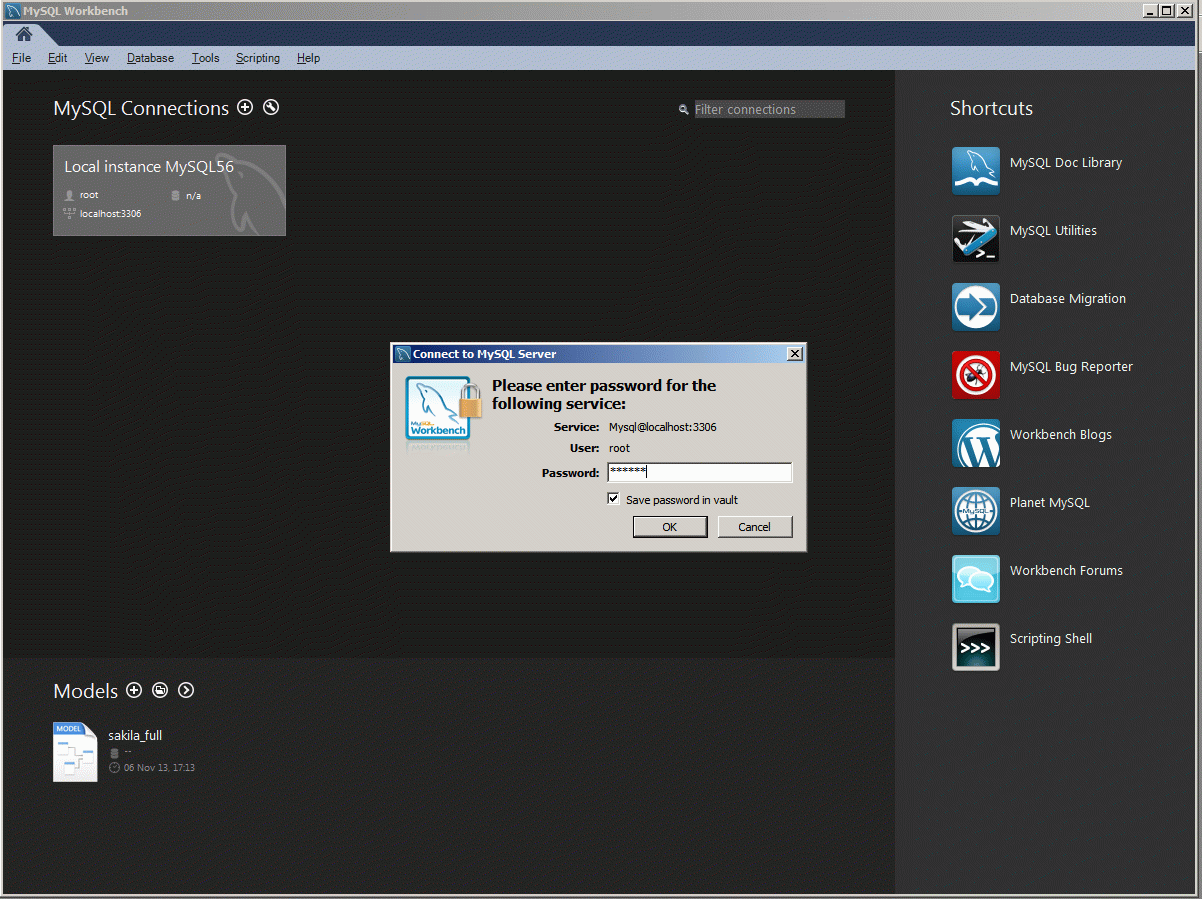Add a new MySQL connection plus icon
Image resolution: width=1202 pixels, height=899 pixels.
point(245,107)
